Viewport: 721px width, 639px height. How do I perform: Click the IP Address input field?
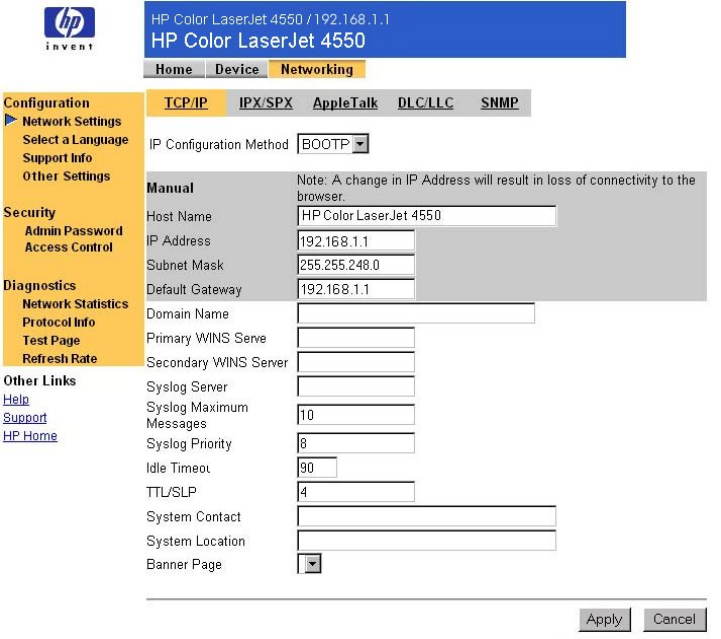(356, 240)
